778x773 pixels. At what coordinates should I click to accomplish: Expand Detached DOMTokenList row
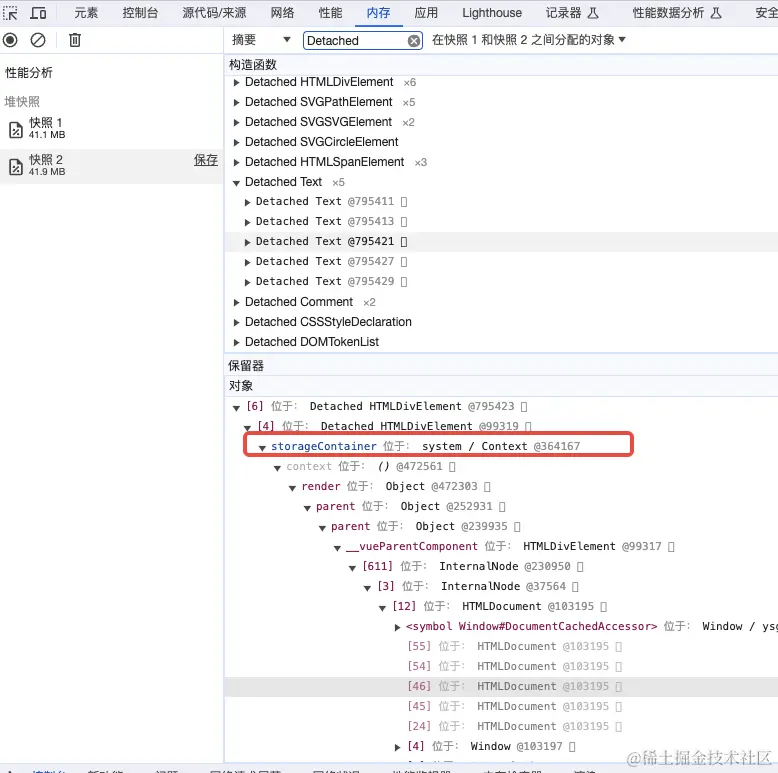click(x=237, y=342)
